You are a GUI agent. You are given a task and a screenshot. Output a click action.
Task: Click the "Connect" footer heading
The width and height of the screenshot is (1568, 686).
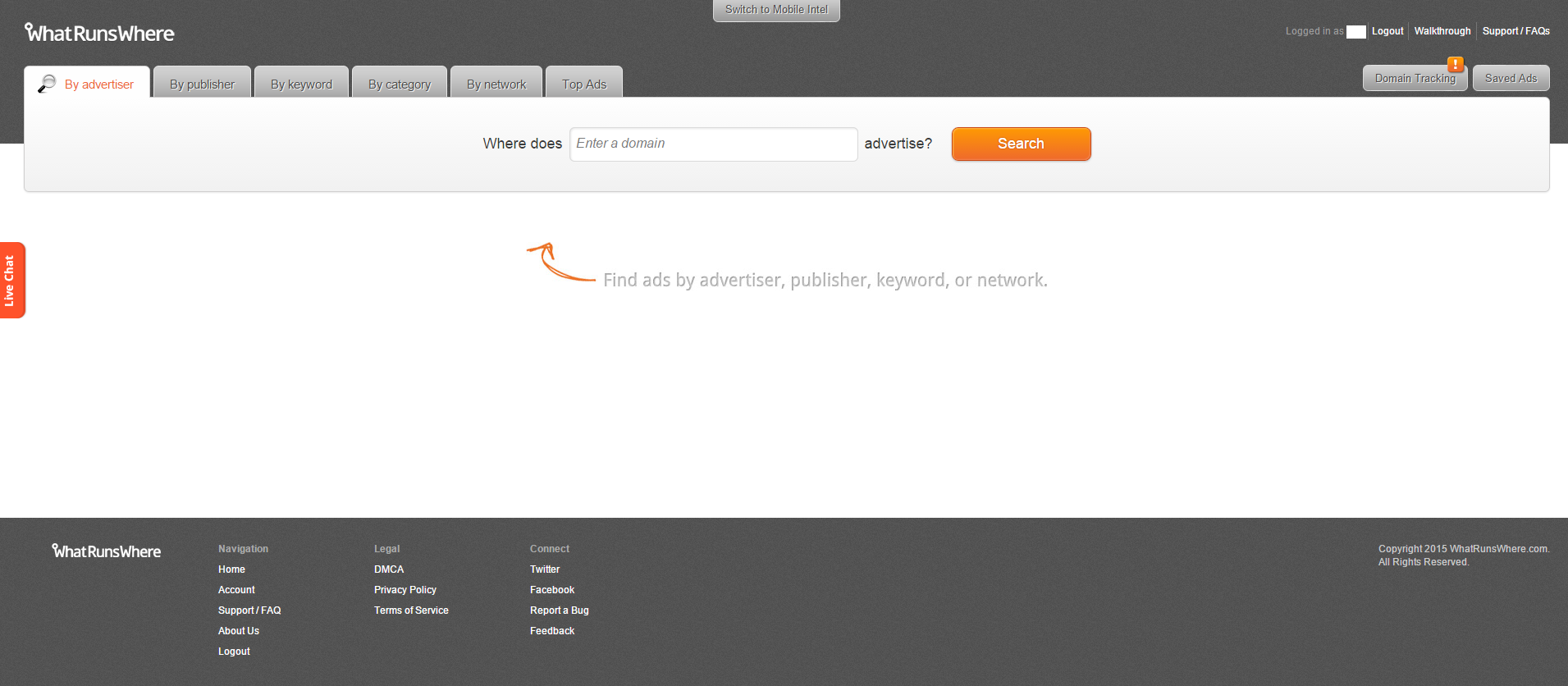[550, 549]
